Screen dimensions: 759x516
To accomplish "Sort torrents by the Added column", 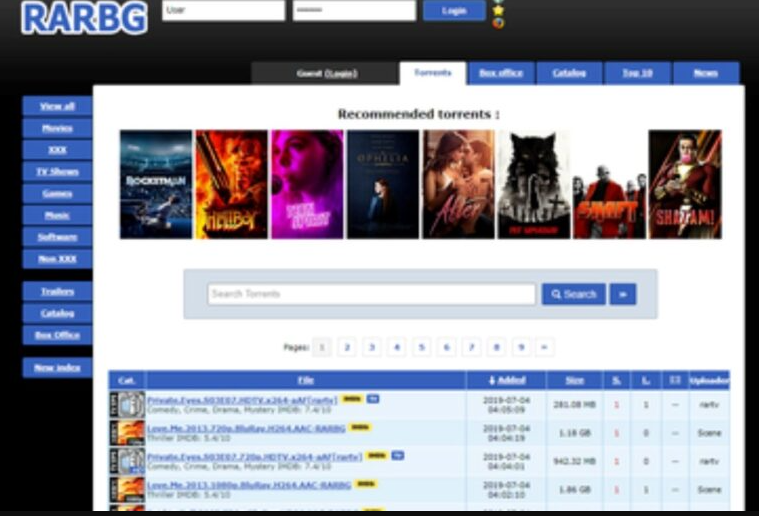I will [506, 380].
